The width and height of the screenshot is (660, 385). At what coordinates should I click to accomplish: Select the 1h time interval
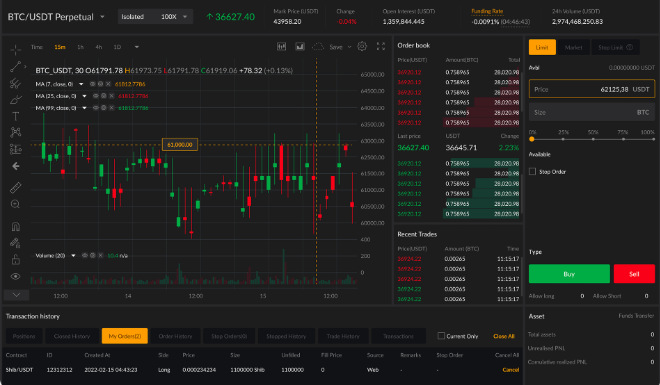tap(80, 47)
